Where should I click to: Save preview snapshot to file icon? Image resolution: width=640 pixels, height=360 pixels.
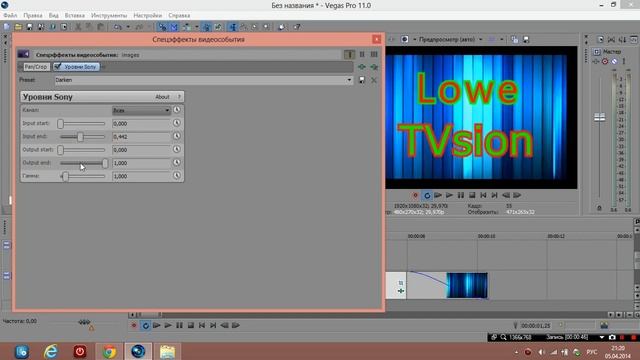(526, 39)
